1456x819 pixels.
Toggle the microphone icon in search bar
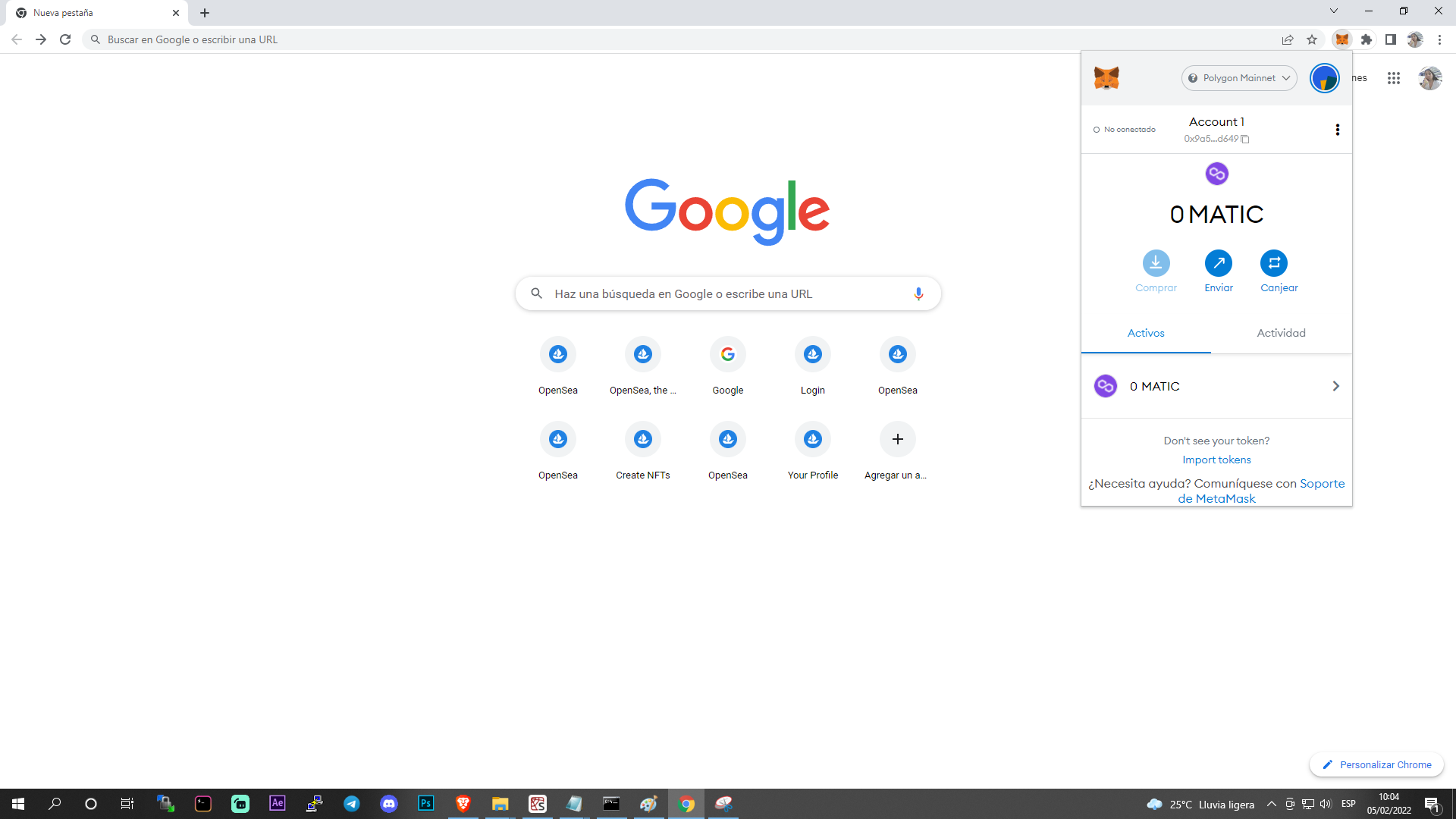(918, 293)
